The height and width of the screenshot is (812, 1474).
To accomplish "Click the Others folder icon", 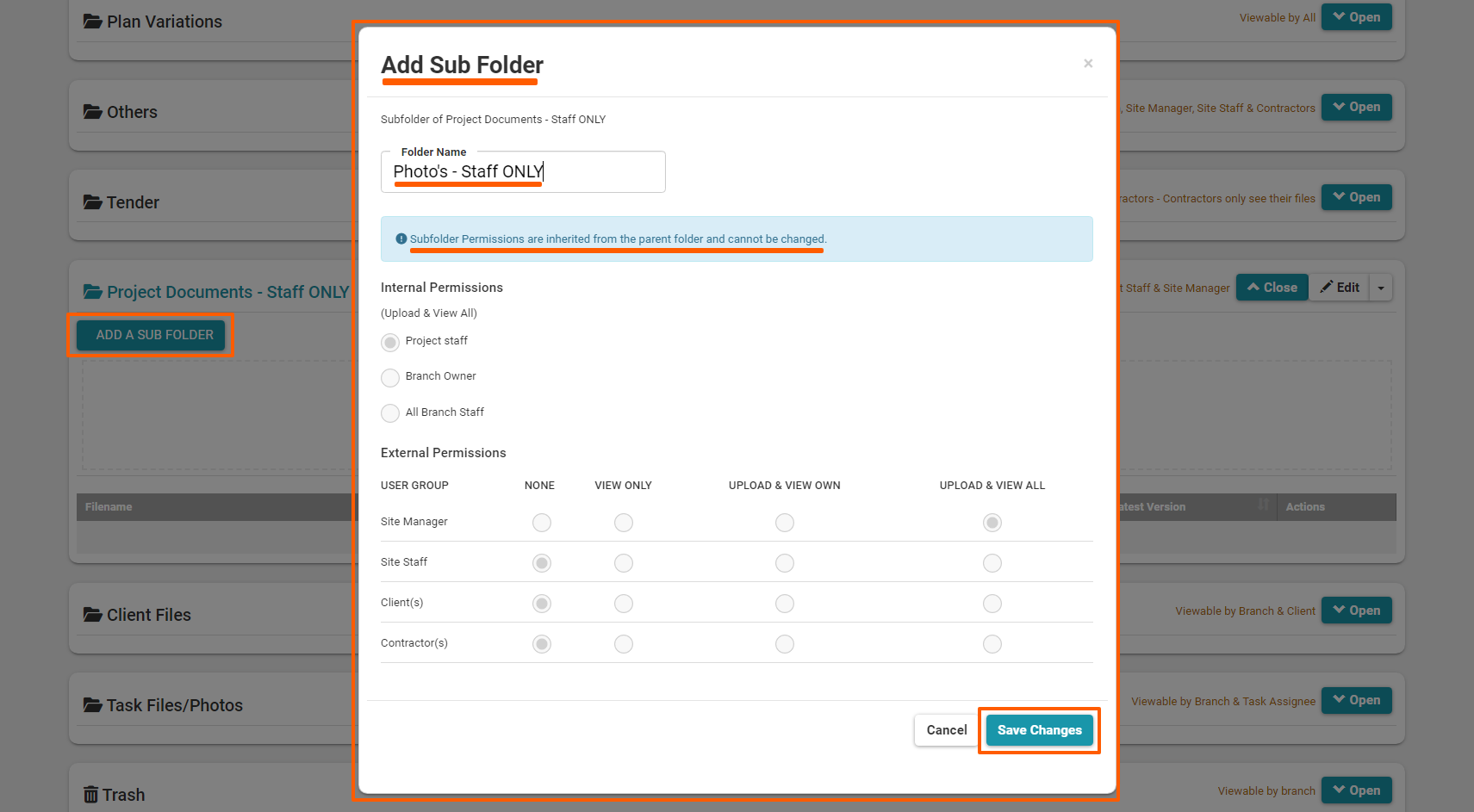I will click(x=92, y=112).
